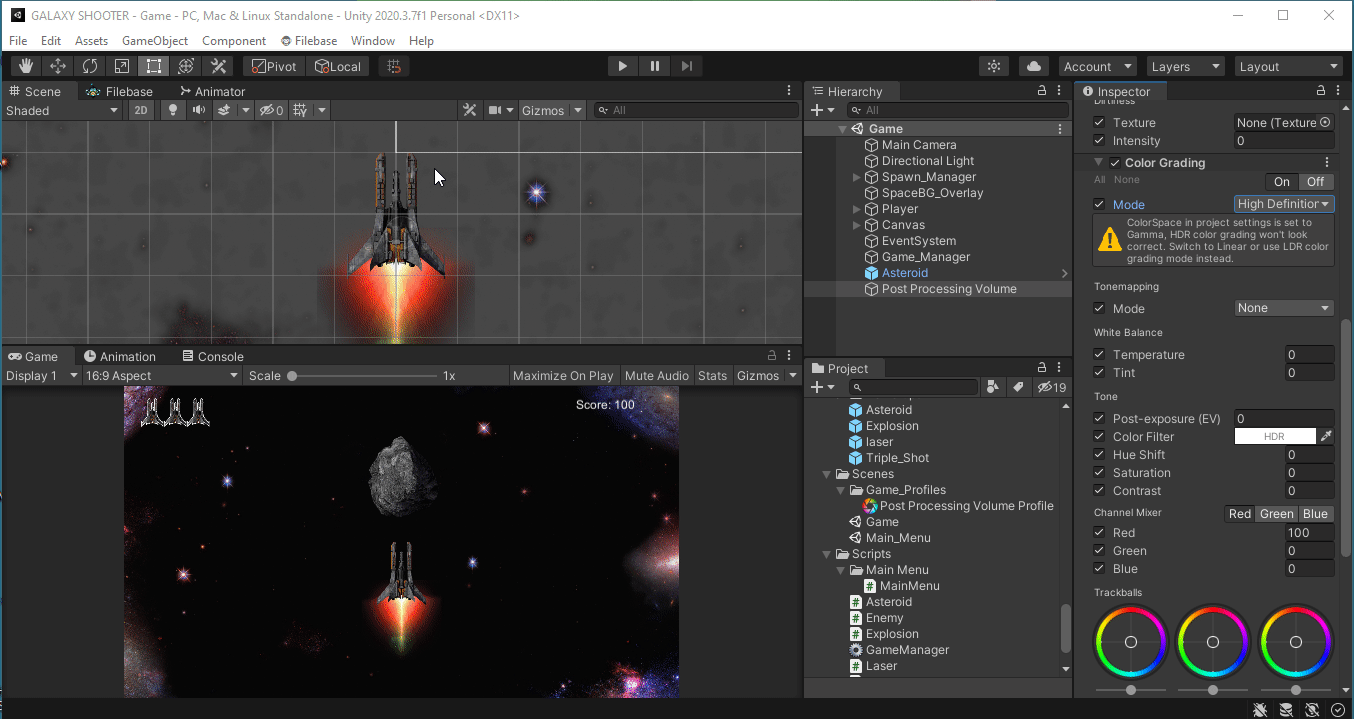Image resolution: width=1354 pixels, height=719 pixels.
Task: Switch to the Animator tab
Action: 212,91
